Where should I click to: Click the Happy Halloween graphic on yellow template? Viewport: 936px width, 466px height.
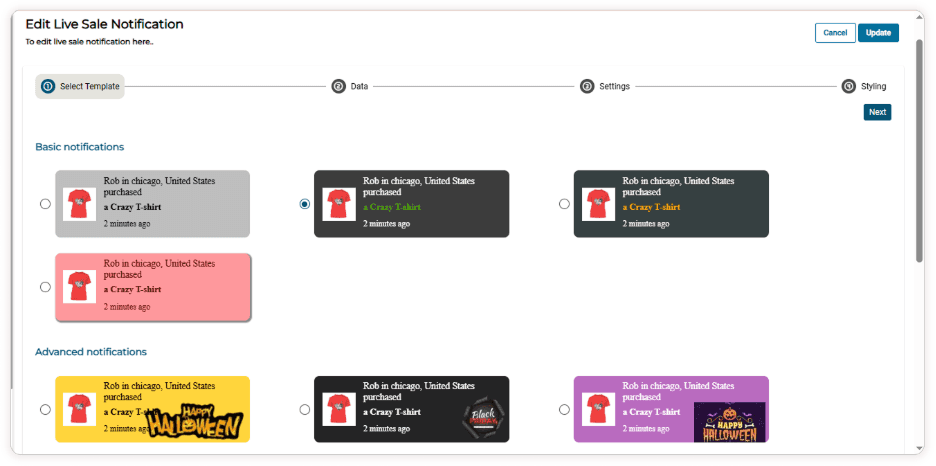pyautogui.click(x=196, y=421)
